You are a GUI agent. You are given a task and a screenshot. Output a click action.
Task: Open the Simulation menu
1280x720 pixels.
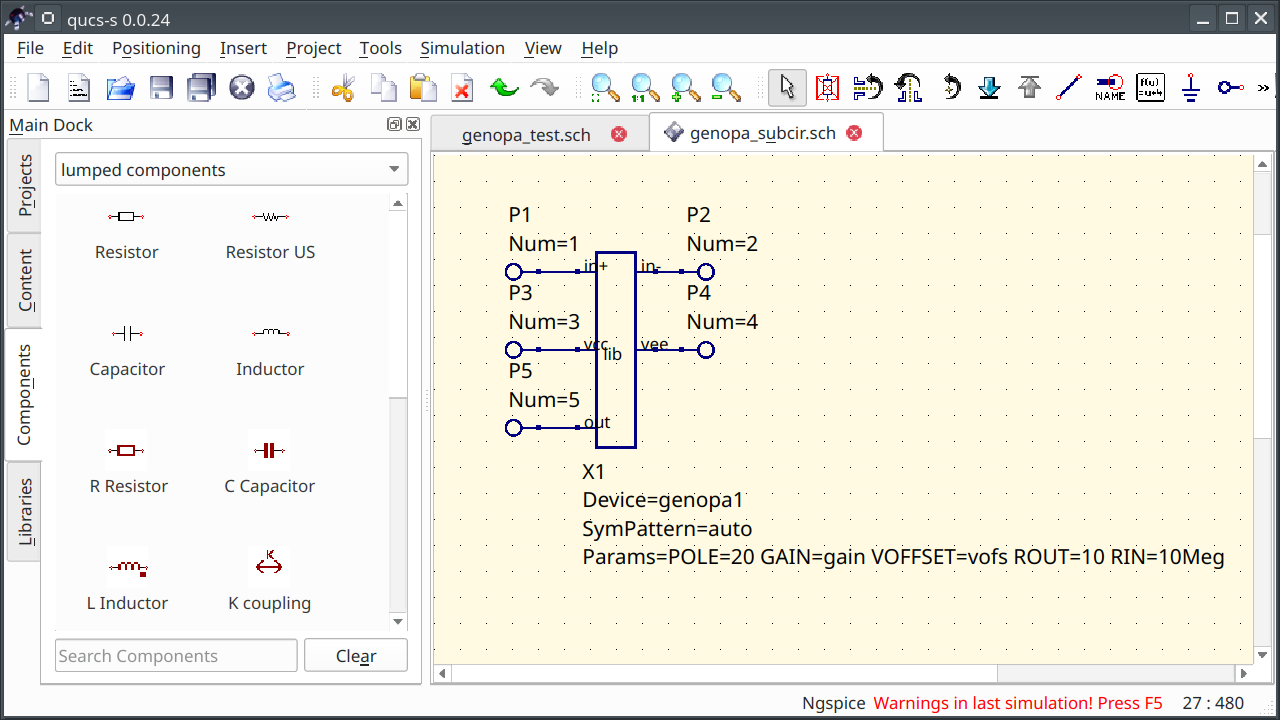(x=462, y=48)
